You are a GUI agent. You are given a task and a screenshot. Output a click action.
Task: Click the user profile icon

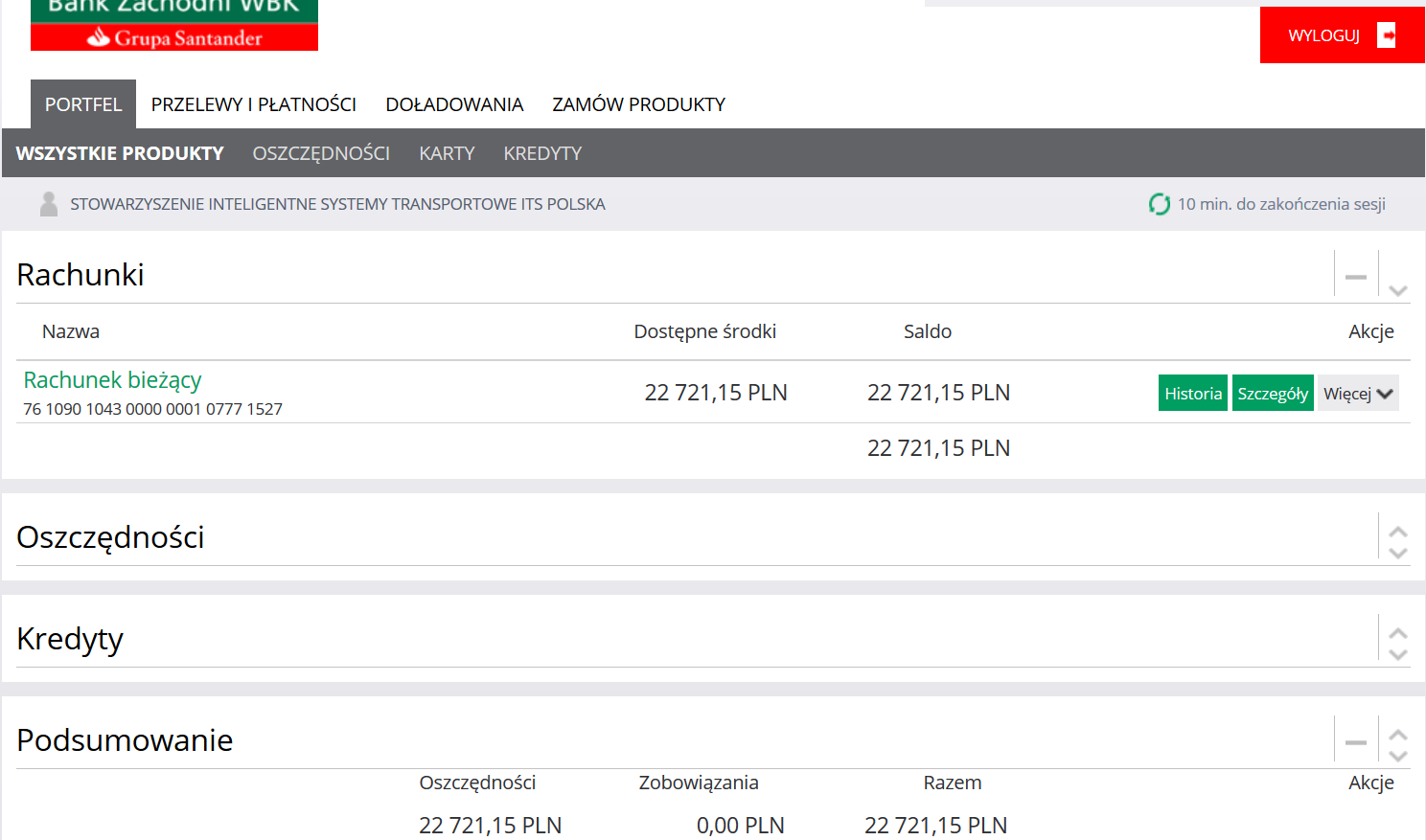(x=49, y=204)
